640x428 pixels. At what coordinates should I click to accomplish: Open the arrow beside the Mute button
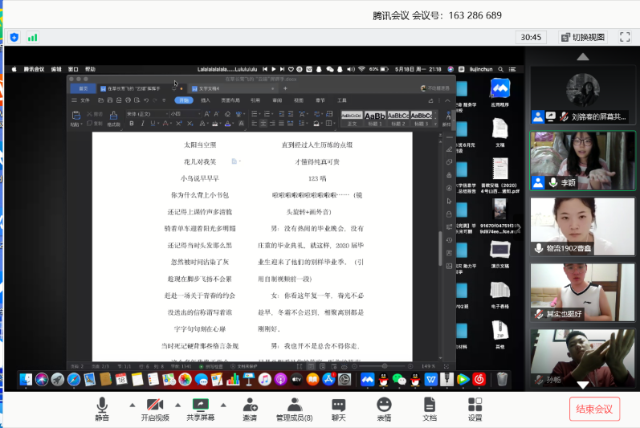(x=132, y=405)
